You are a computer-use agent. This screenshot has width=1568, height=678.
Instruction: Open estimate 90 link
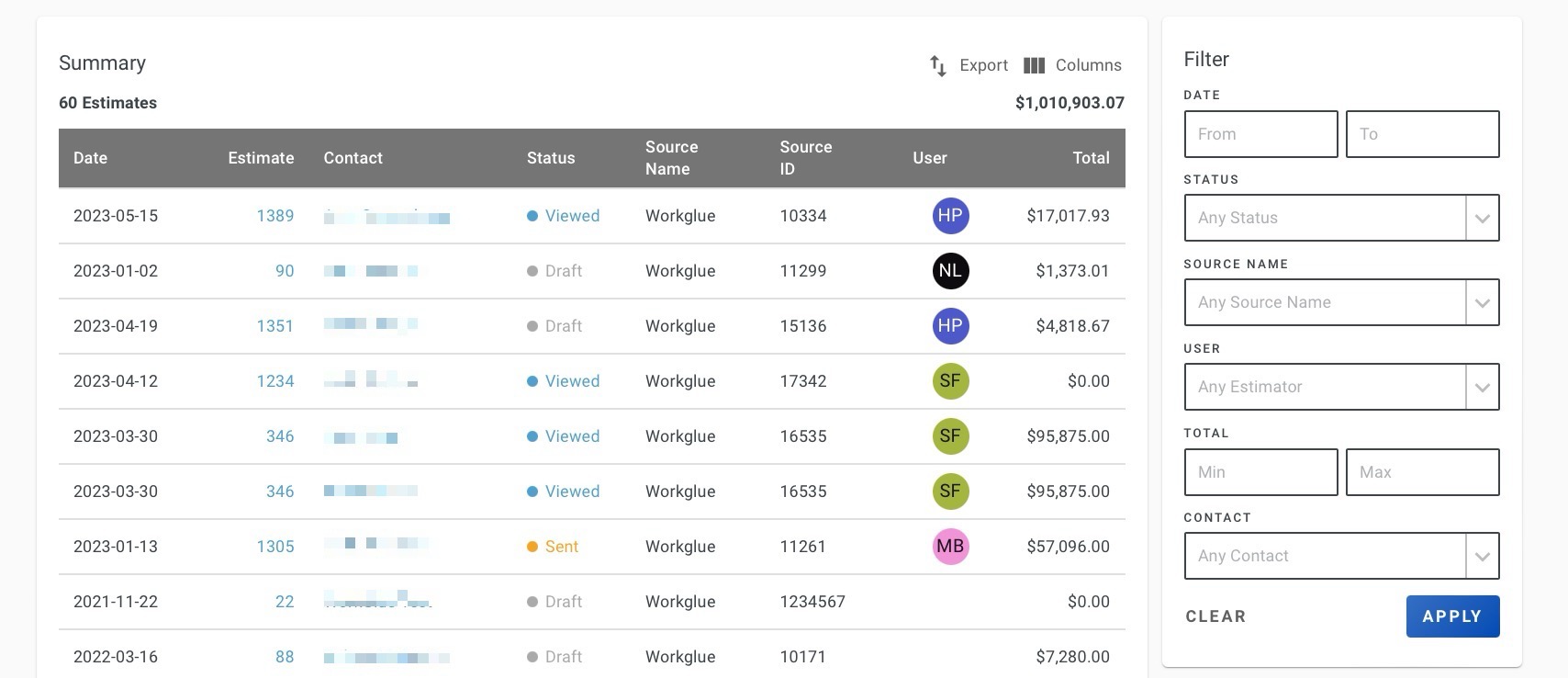click(x=285, y=271)
